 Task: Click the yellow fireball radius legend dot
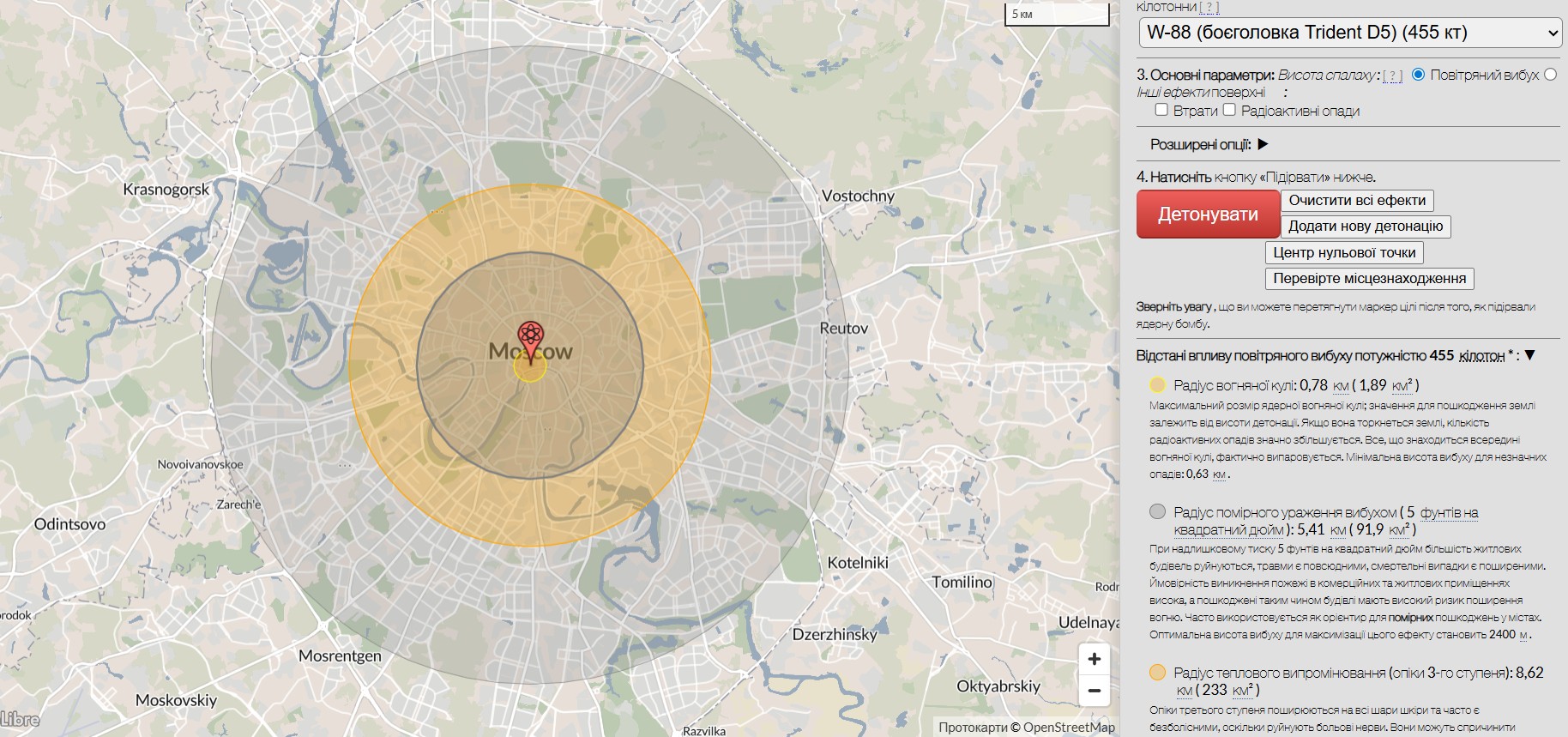[1157, 385]
